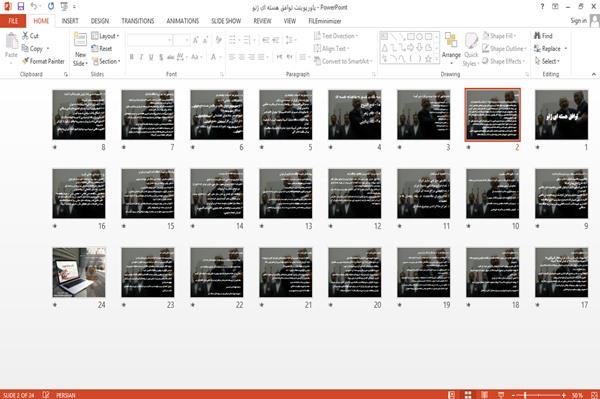Click Convert to SmartArt

(x=343, y=61)
